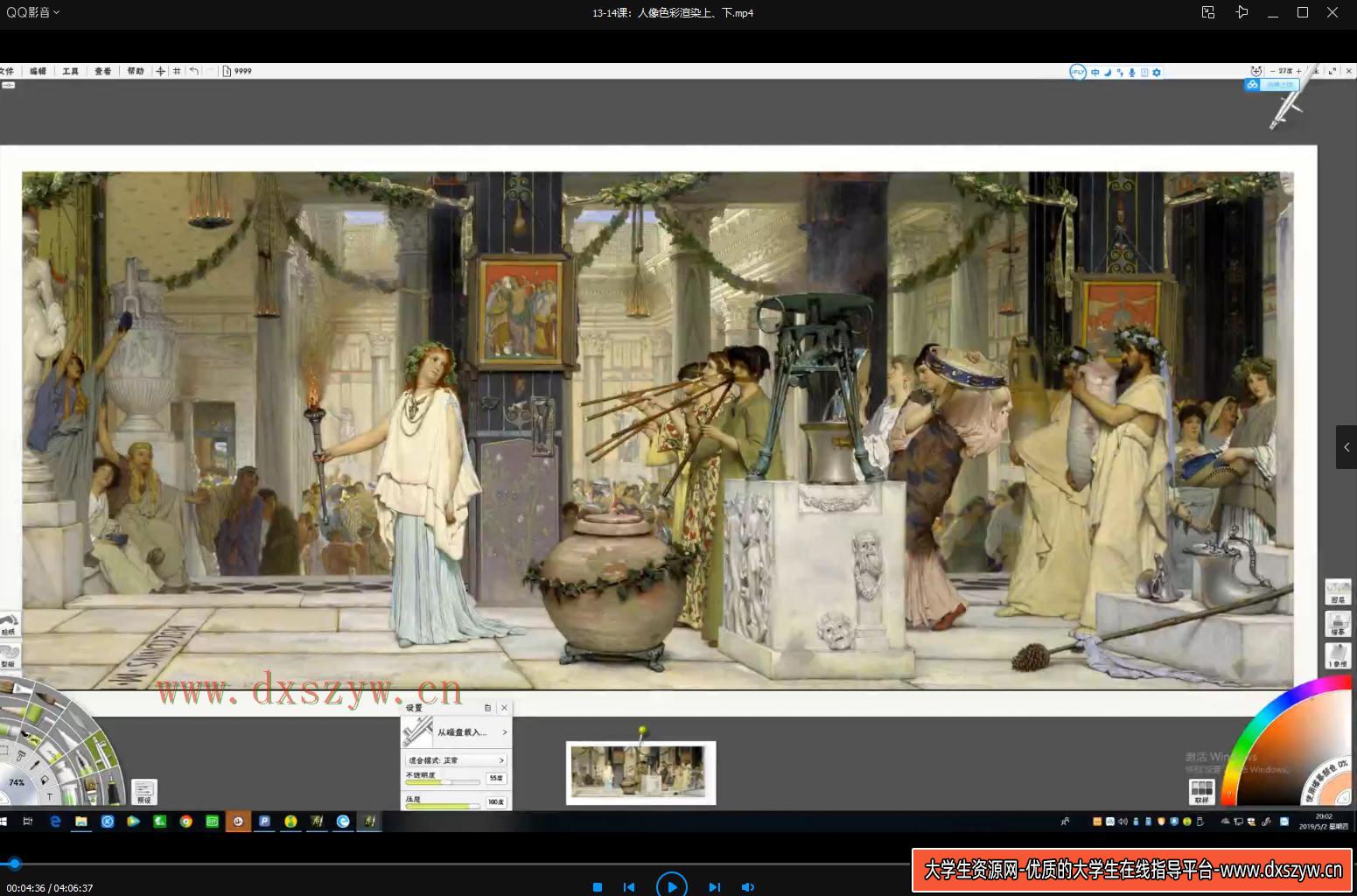Click 从磁盘载入 load from disk option
The height and width of the screenshot is (896, 1357).
pyautogui.click(x=456, y=731)
